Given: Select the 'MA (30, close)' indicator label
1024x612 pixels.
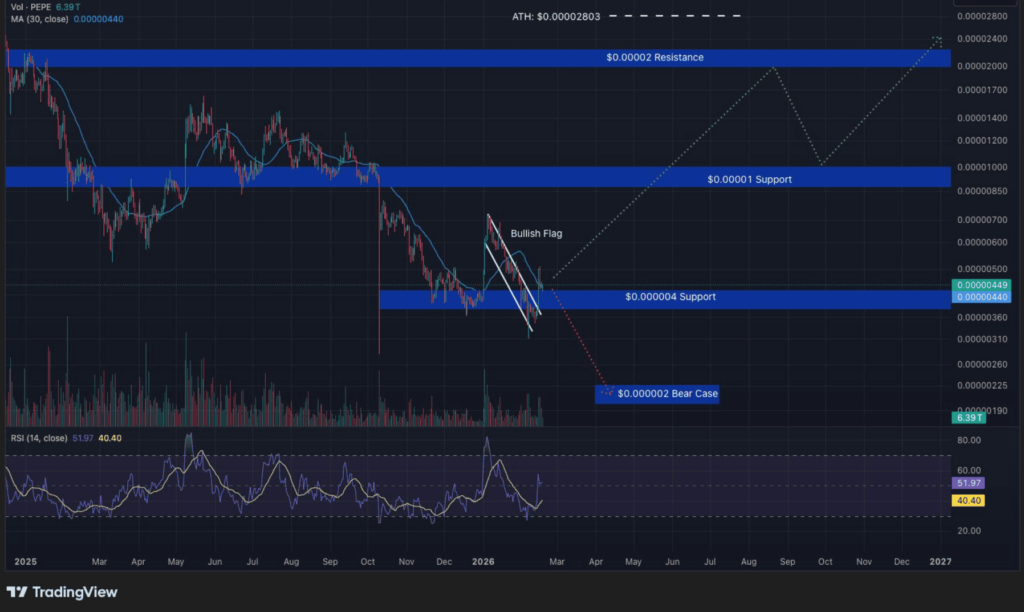Looking at the screenshot, I should click(x=39, y=19).
